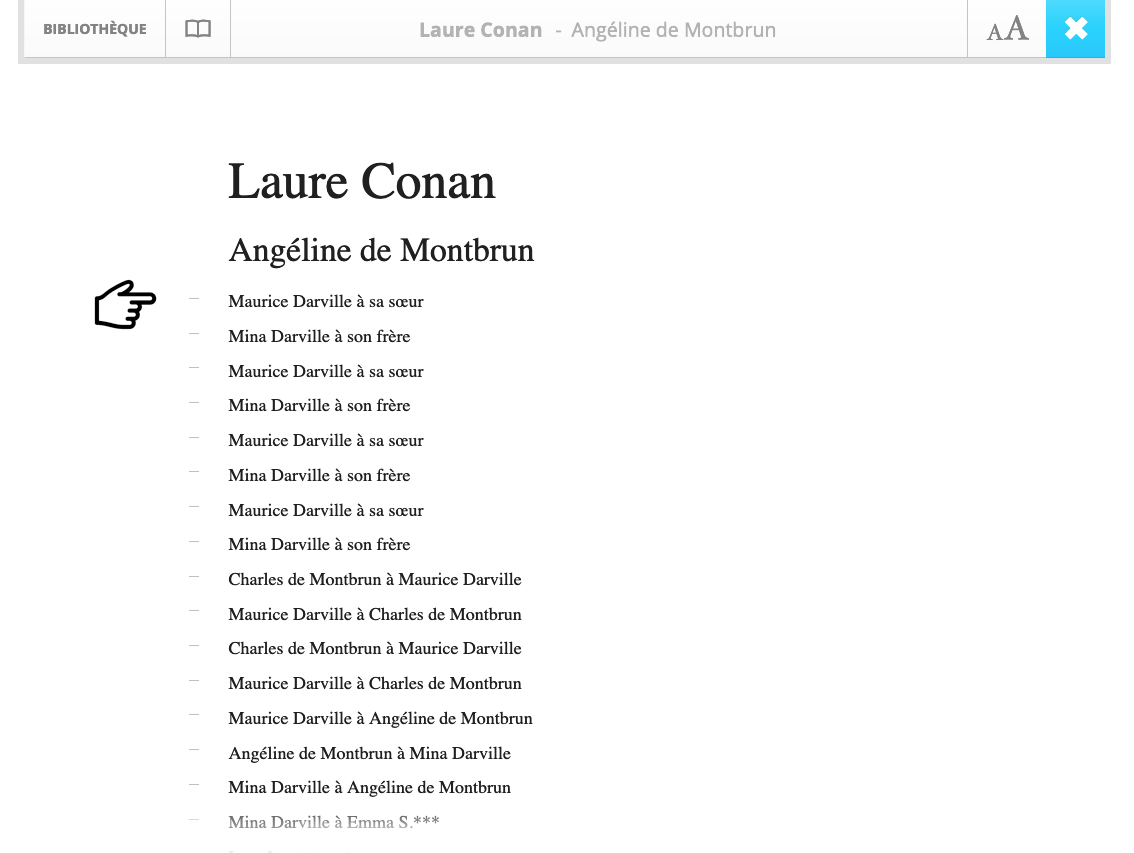
Task: Open second 'Maurice Darville à sa sœur' chapter
Action: [325, 372]
